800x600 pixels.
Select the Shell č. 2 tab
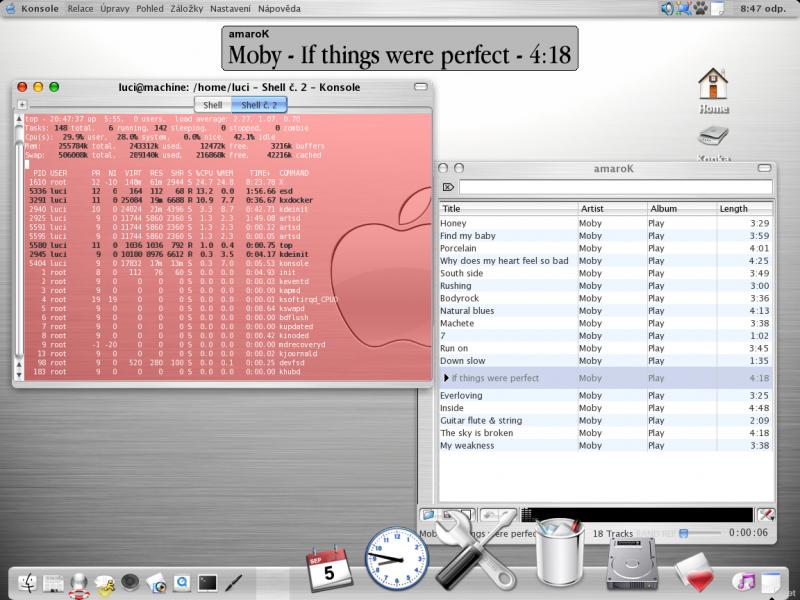(259, 105)
